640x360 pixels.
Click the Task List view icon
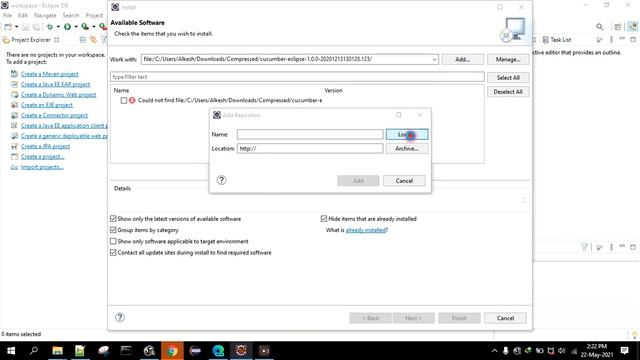coord(545,40)
